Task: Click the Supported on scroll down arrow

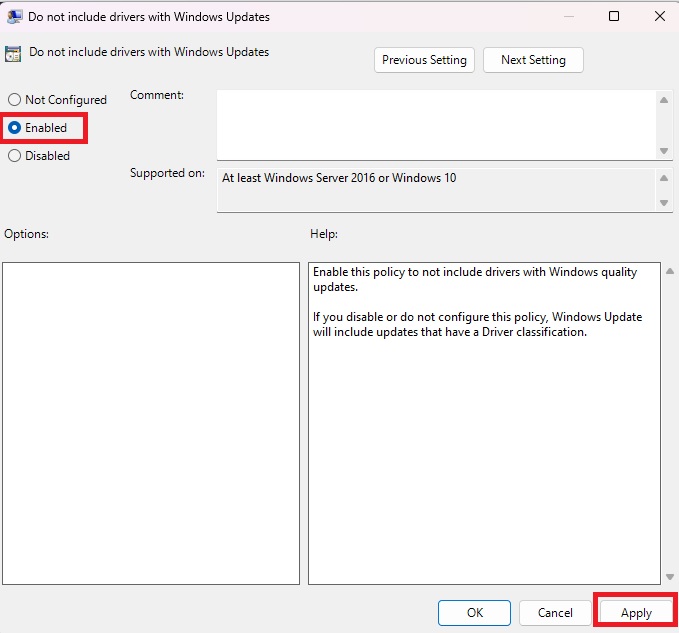Action: coord(663,202)
